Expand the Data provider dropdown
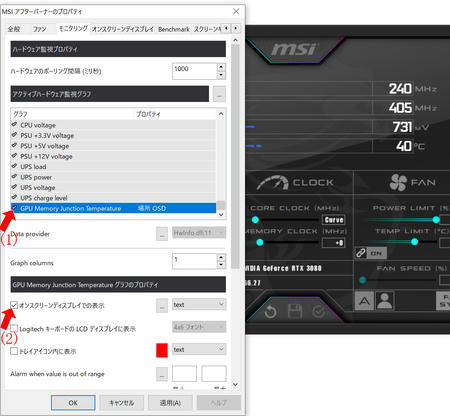450x416 pixels. tap(199, 233)
